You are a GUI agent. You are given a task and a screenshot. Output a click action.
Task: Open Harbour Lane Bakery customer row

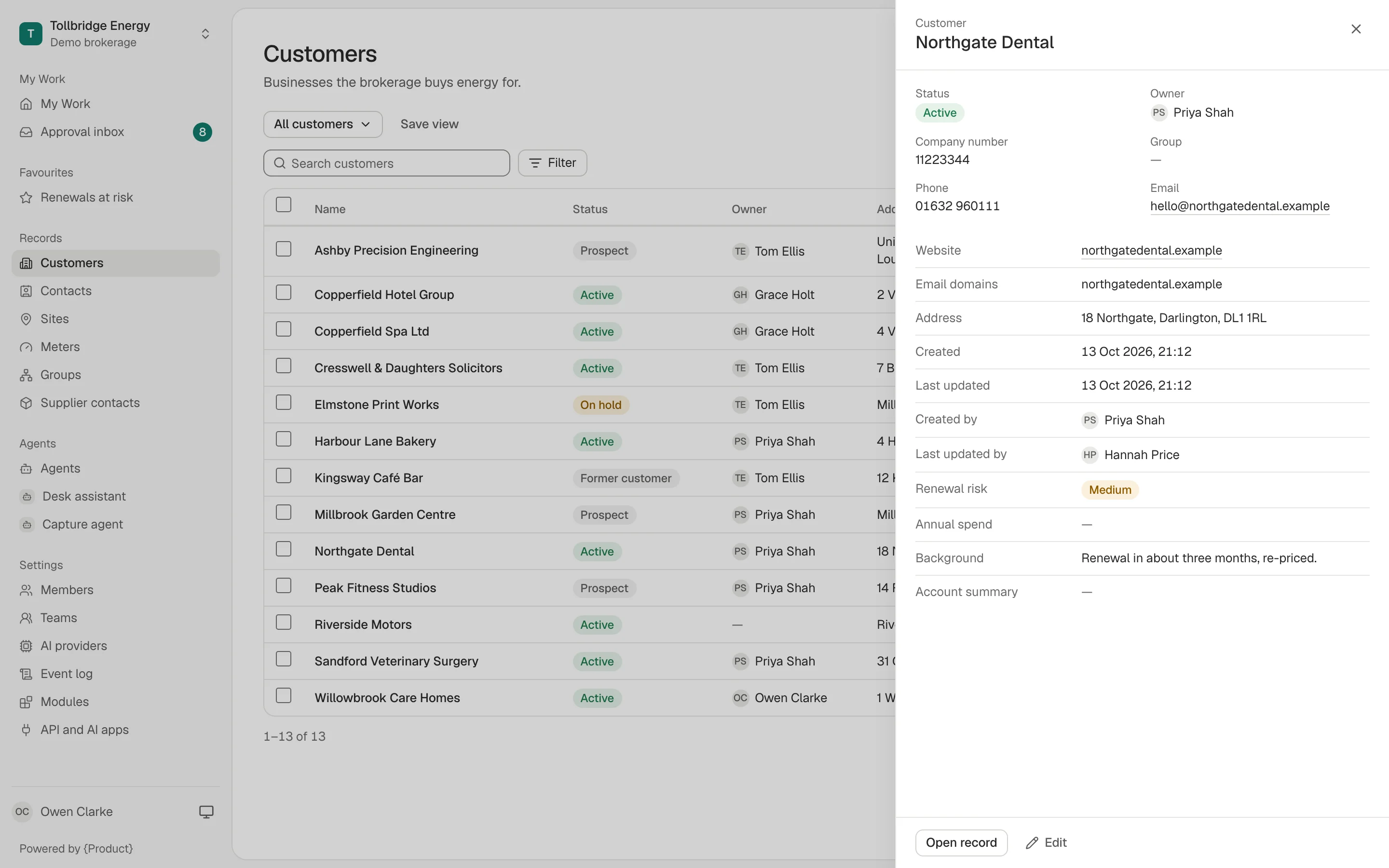click(579, 441)
